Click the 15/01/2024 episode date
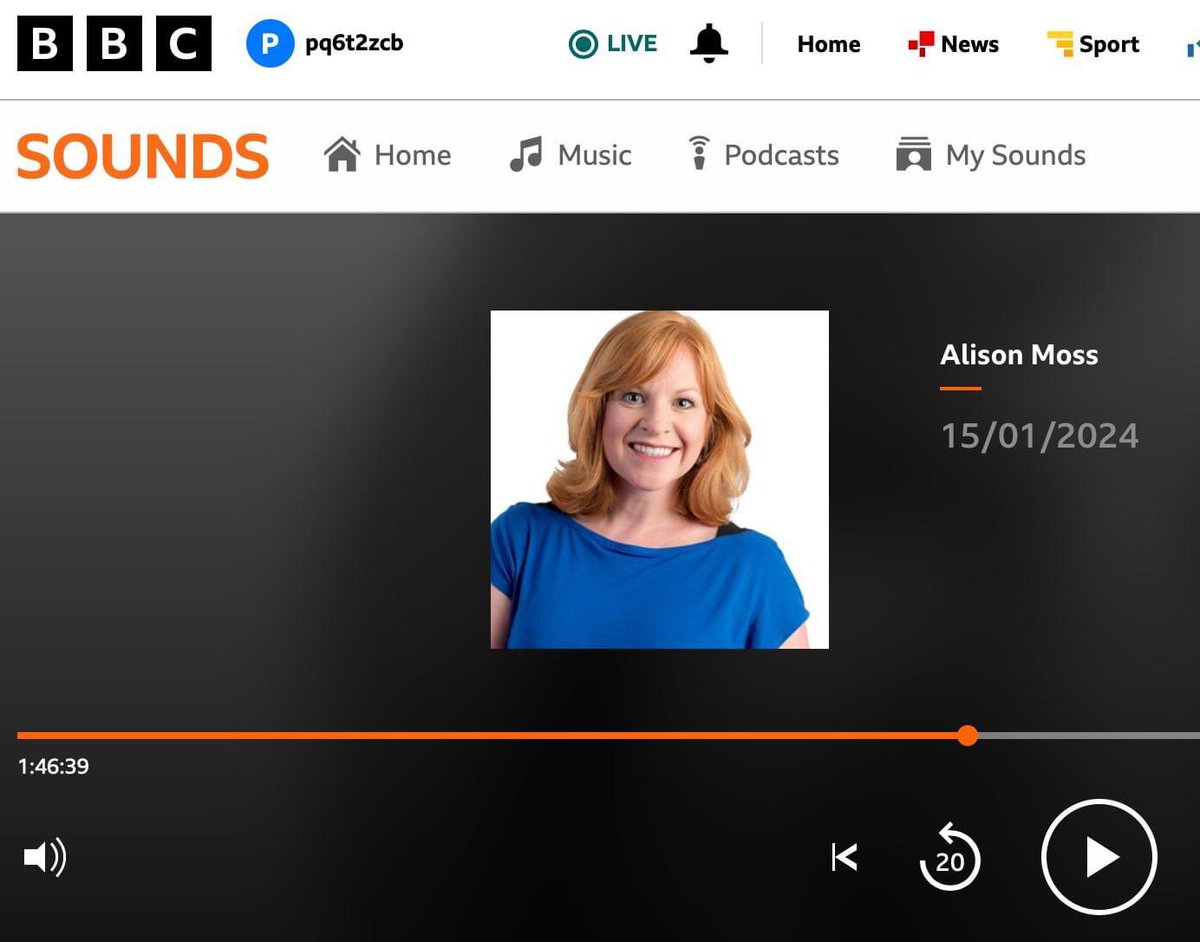The width and height of the screenshot is (1200, 942). coord(1039,436)
